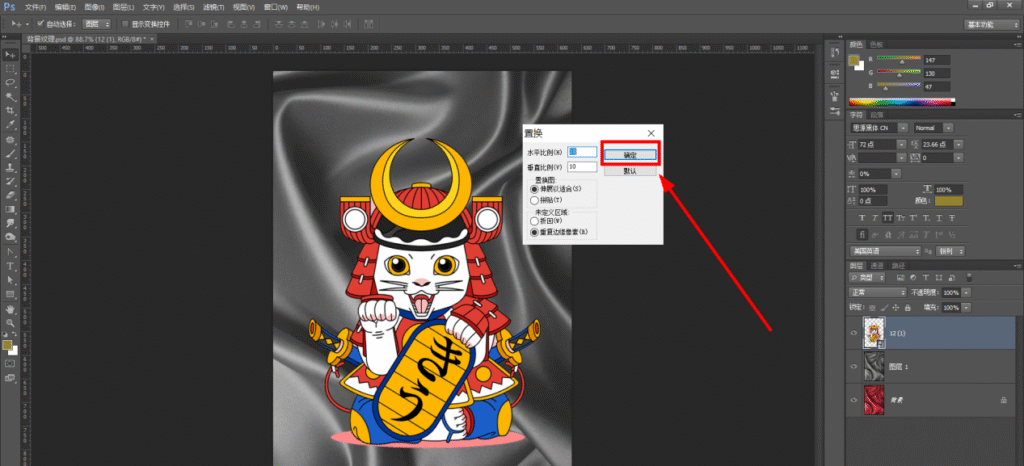The height and width of the screenshot is (466, 1024).
Task: Open the 锐利 anti-aliasing dropdown
Action: click(x=950, y=251)
